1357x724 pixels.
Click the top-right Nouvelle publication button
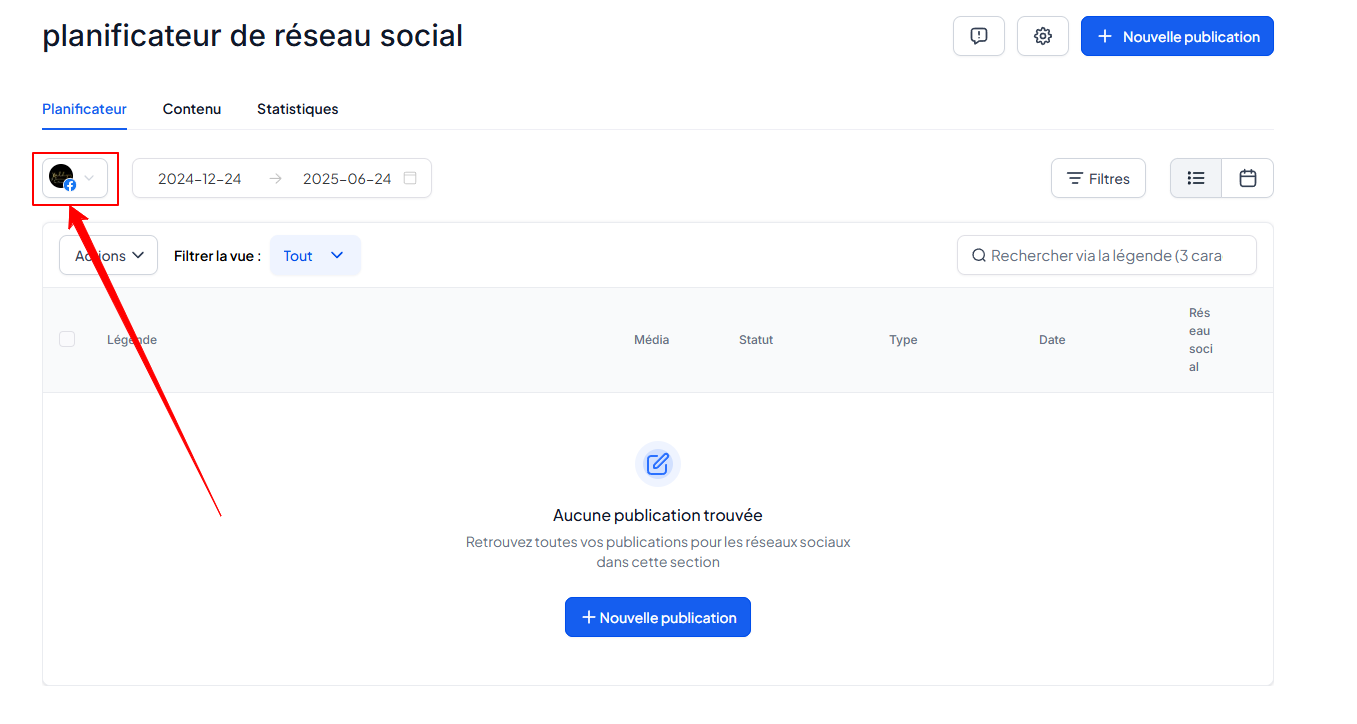[x=1177, y=36]
